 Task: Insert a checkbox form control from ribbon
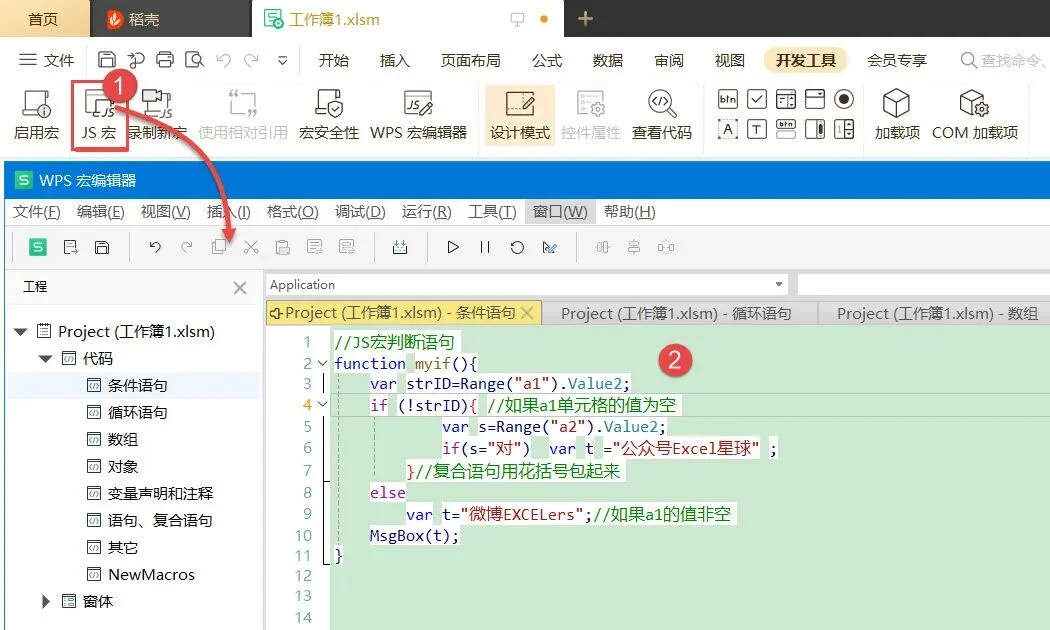coord(757,99)
